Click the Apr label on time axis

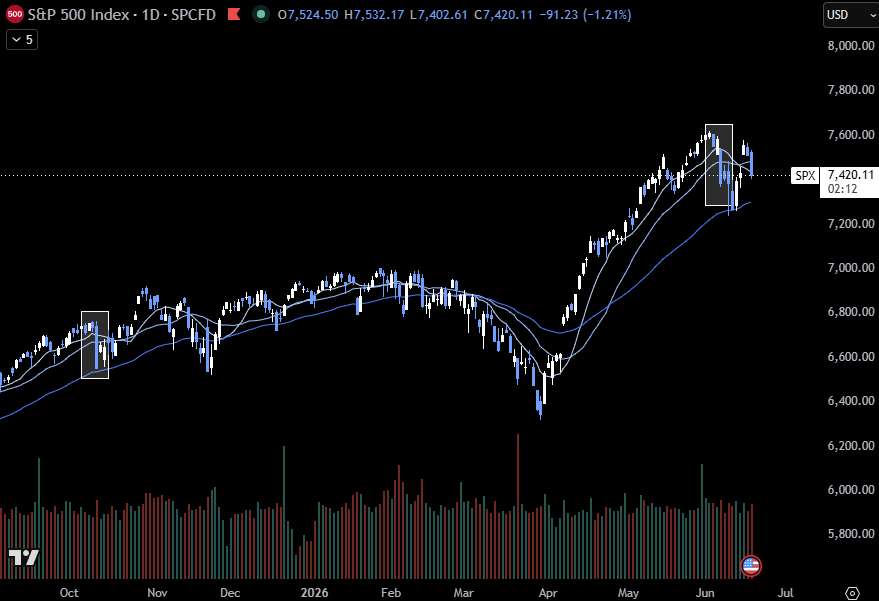tap(548, 593)
